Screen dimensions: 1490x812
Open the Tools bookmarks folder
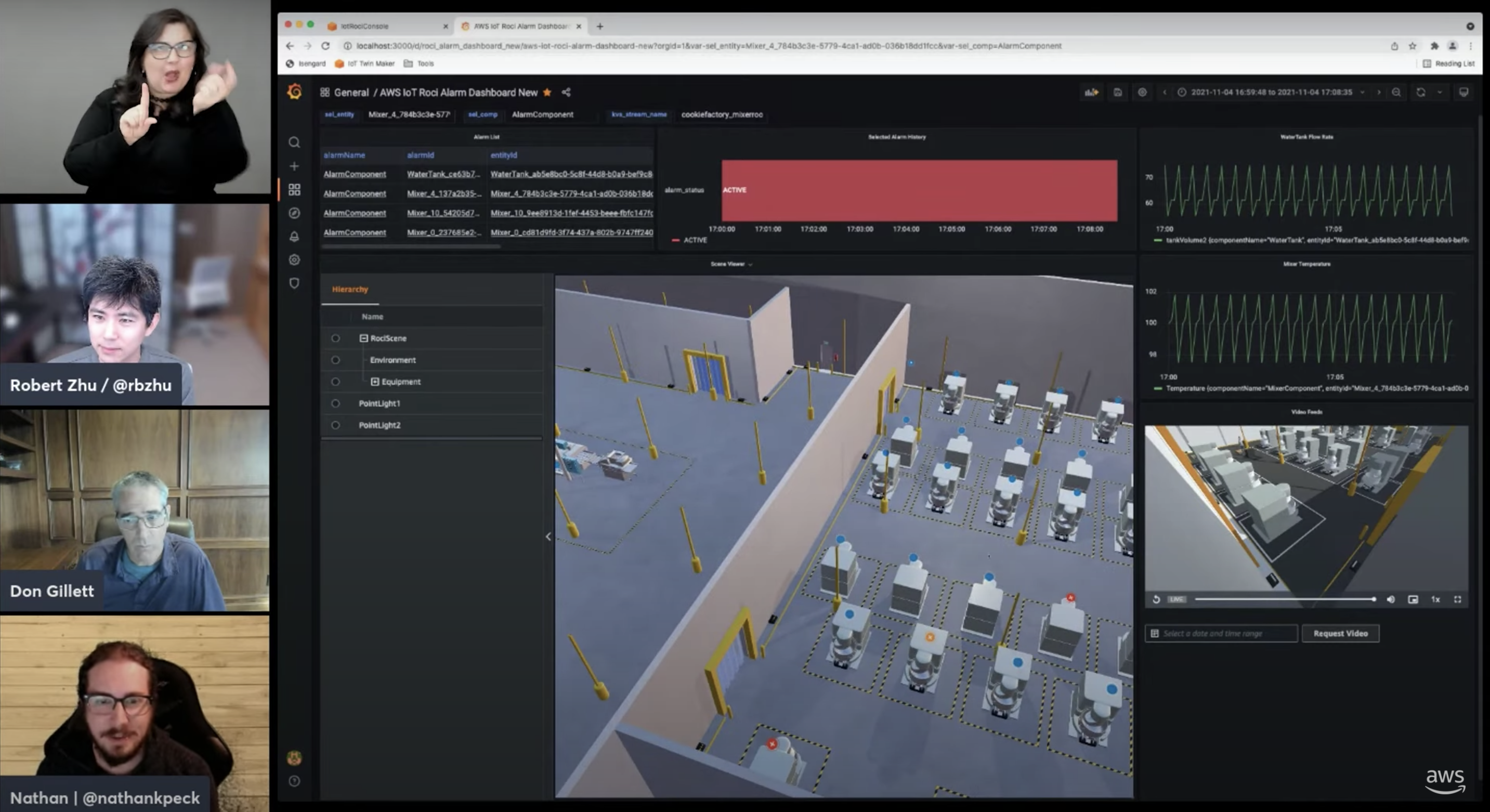click(x=419, y=63)
